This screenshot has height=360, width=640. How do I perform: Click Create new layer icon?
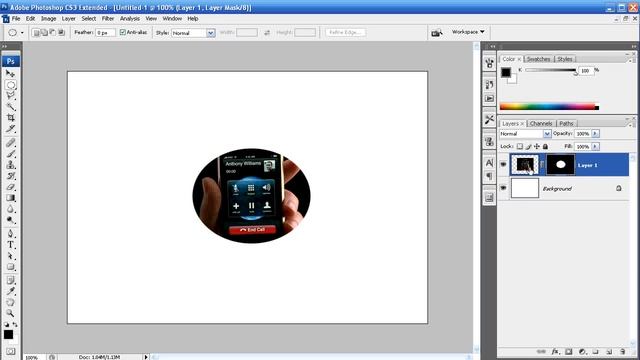(x=609, y=351)
